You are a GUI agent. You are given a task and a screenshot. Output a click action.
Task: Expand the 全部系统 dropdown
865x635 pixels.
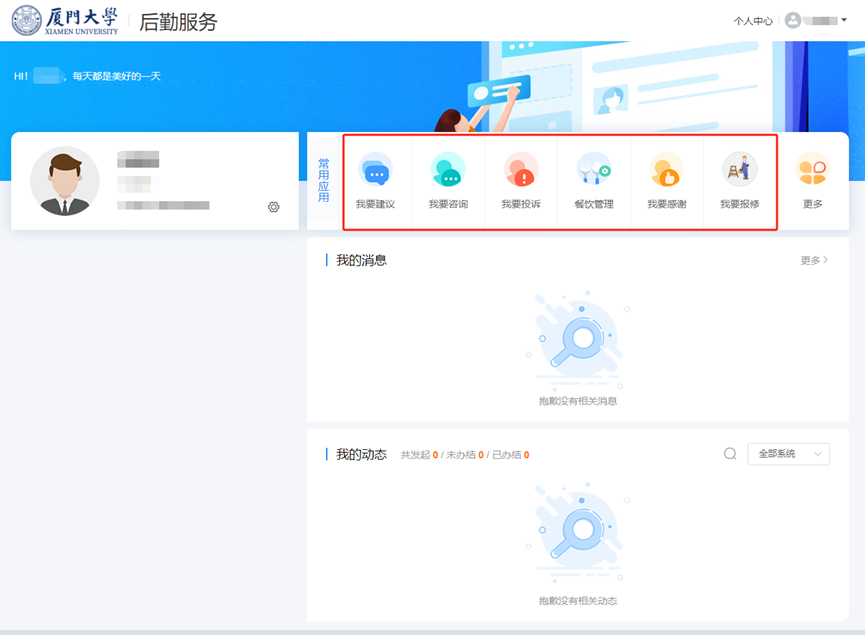pos(788,454)
